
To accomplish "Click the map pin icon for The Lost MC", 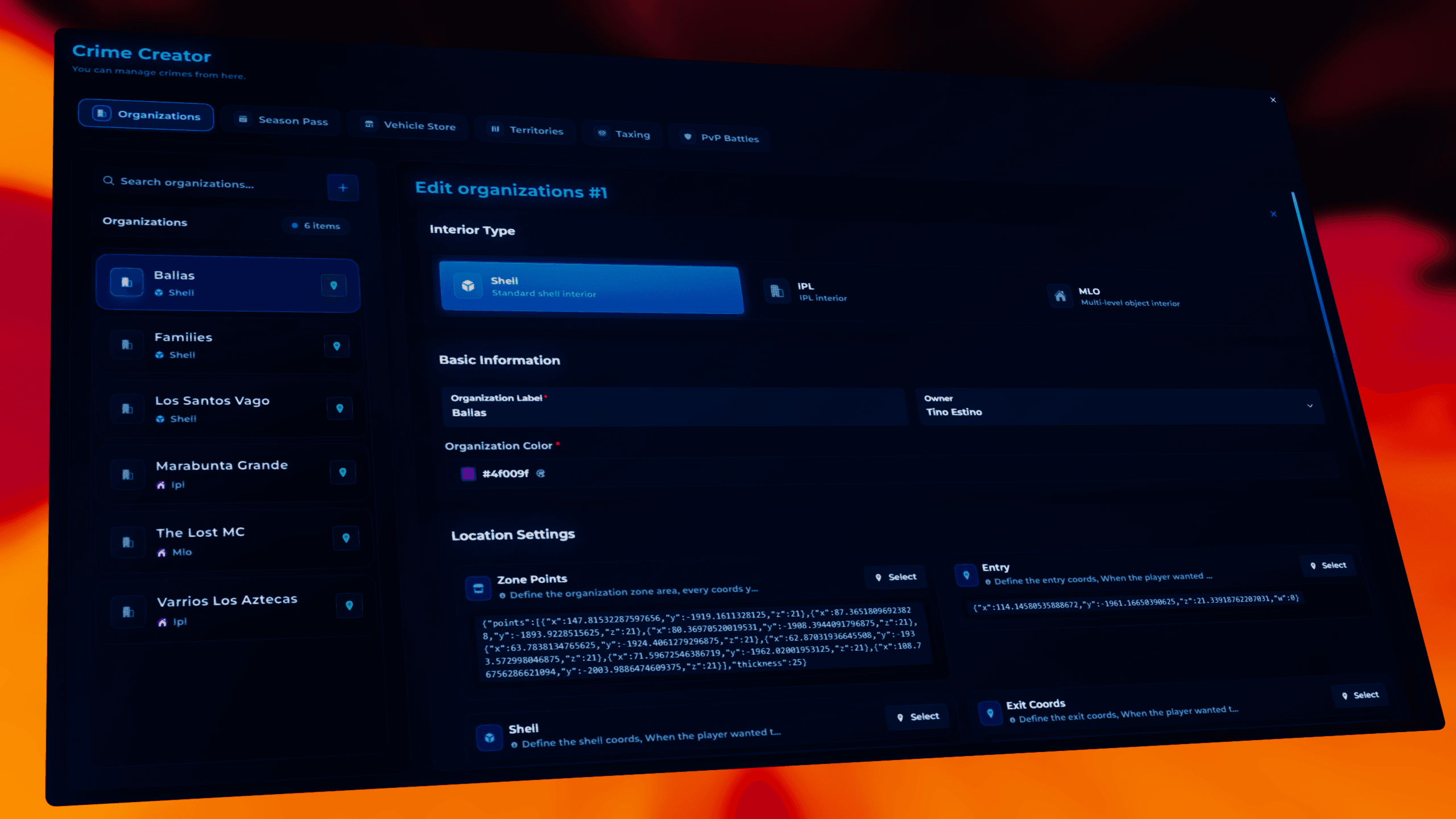I will [346, 537].
